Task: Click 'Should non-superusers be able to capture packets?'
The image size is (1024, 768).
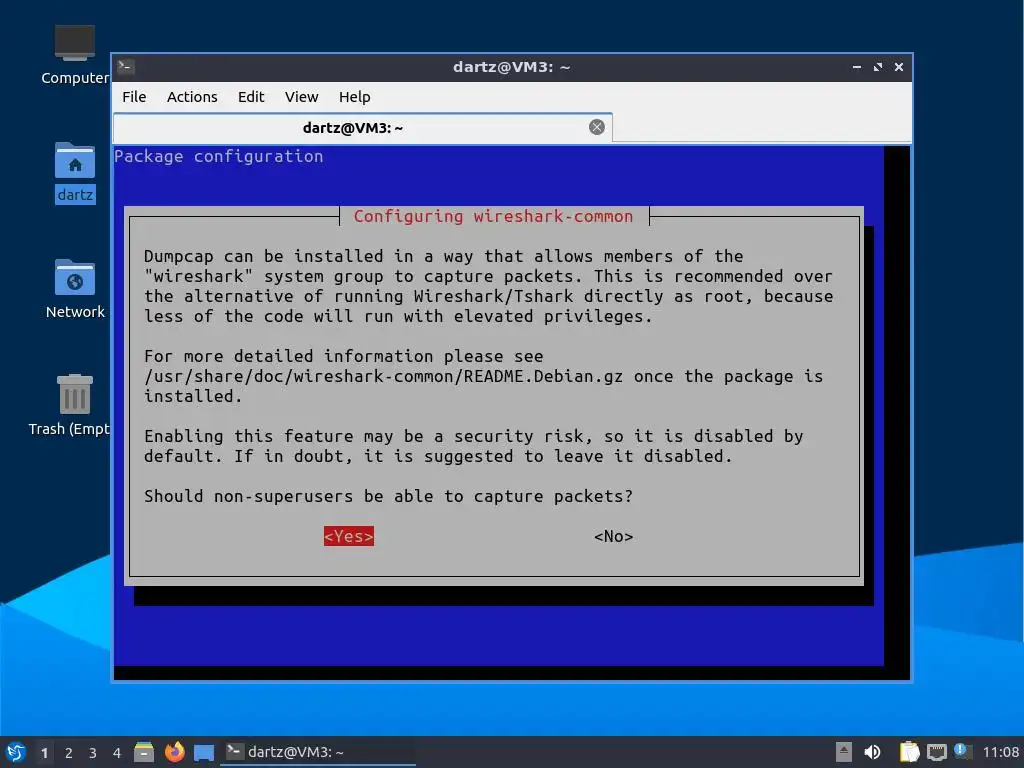Action: [389, 496]
